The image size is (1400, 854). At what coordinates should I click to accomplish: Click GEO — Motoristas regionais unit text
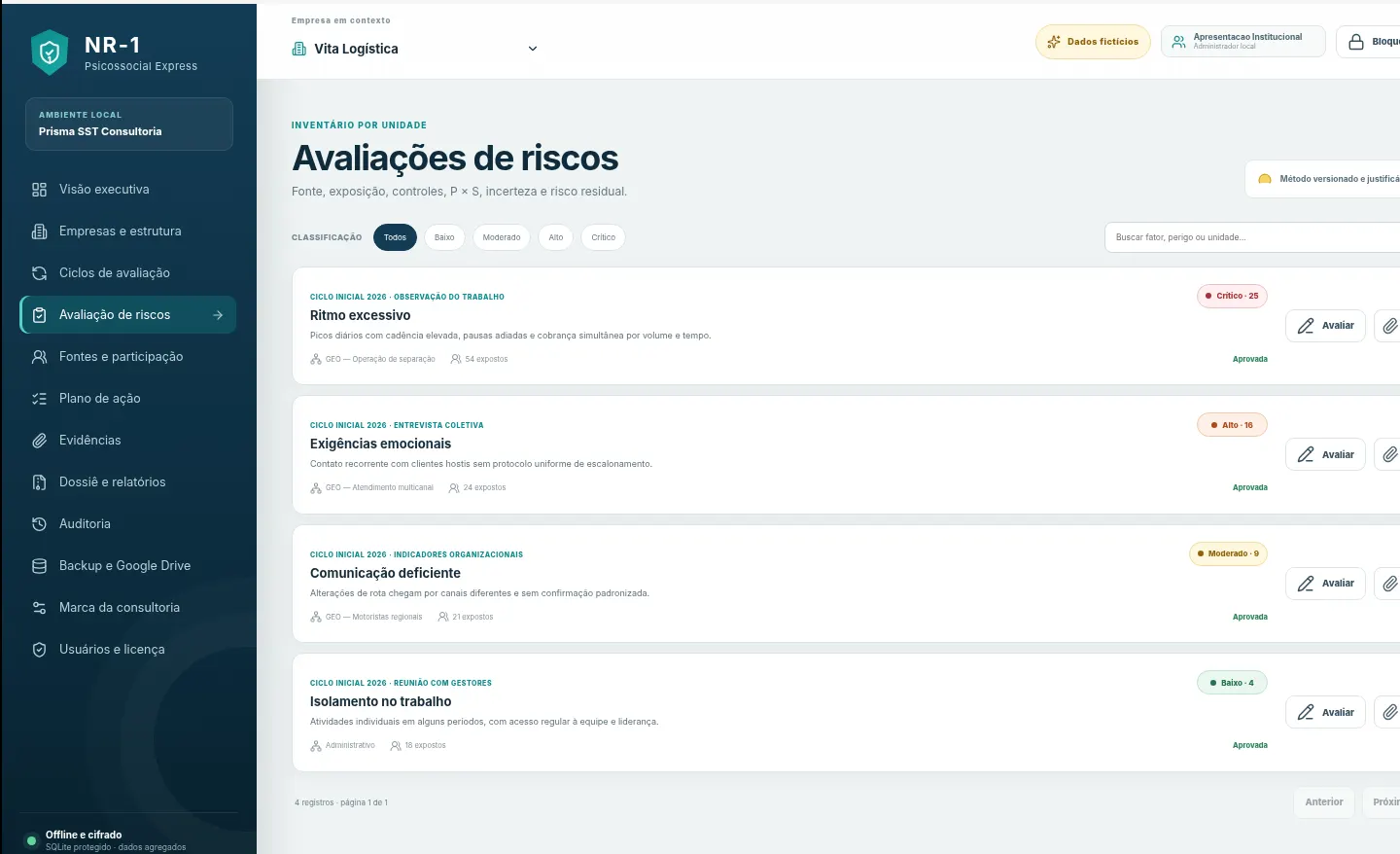click(374, 617)
